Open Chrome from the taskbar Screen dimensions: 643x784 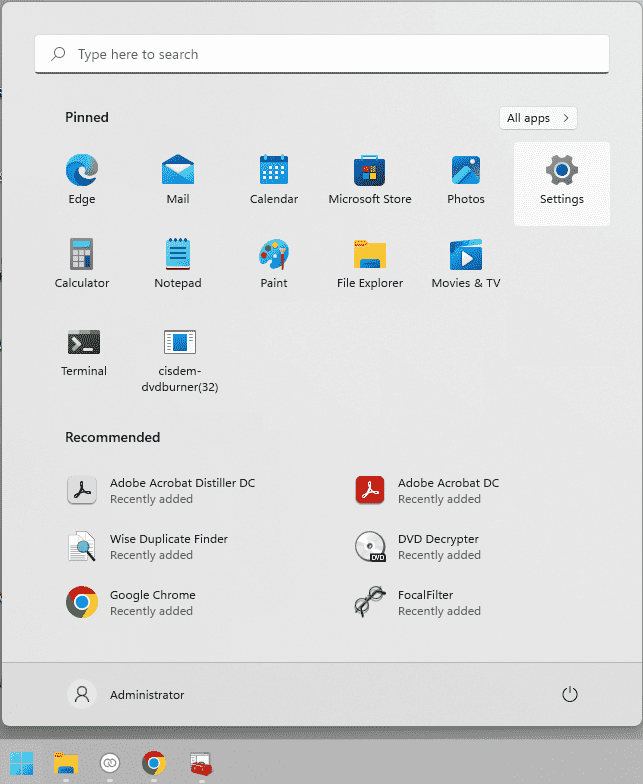tap(154, 763)
